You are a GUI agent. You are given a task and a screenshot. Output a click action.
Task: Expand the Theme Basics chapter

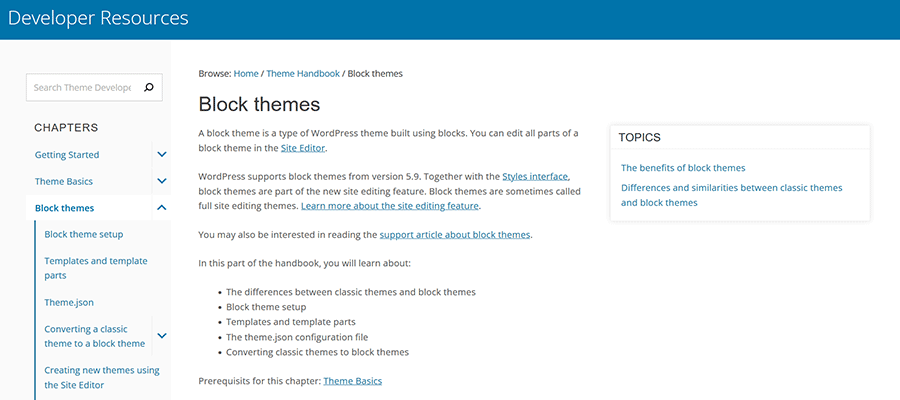pyautogui.click(x=161, y=181)
